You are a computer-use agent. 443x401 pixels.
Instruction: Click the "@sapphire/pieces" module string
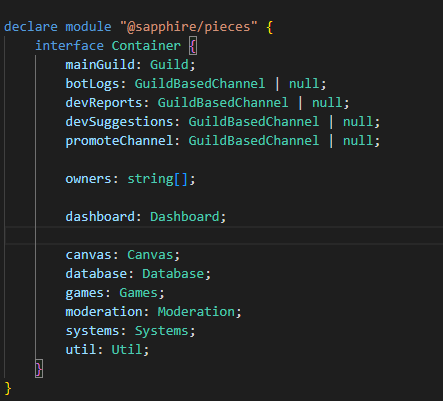pyautogui.click(x=189, y=27)
